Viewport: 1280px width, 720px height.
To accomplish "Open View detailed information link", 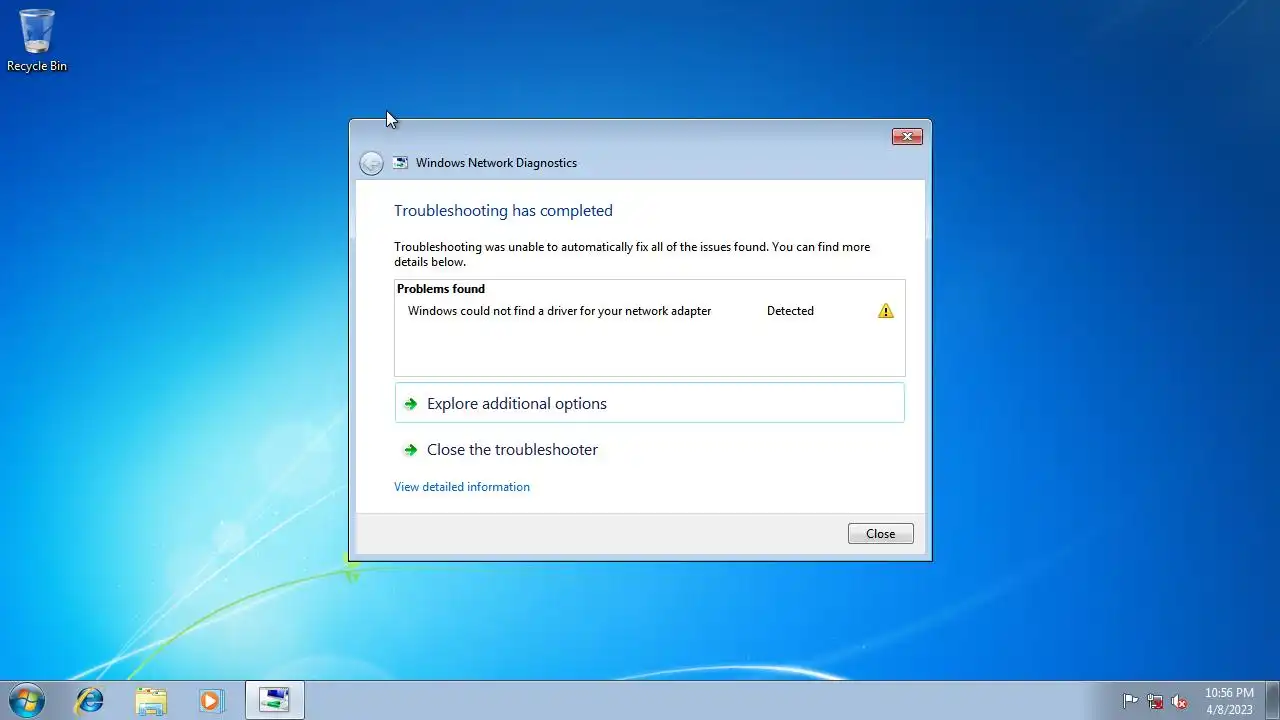I will (462, 487).
